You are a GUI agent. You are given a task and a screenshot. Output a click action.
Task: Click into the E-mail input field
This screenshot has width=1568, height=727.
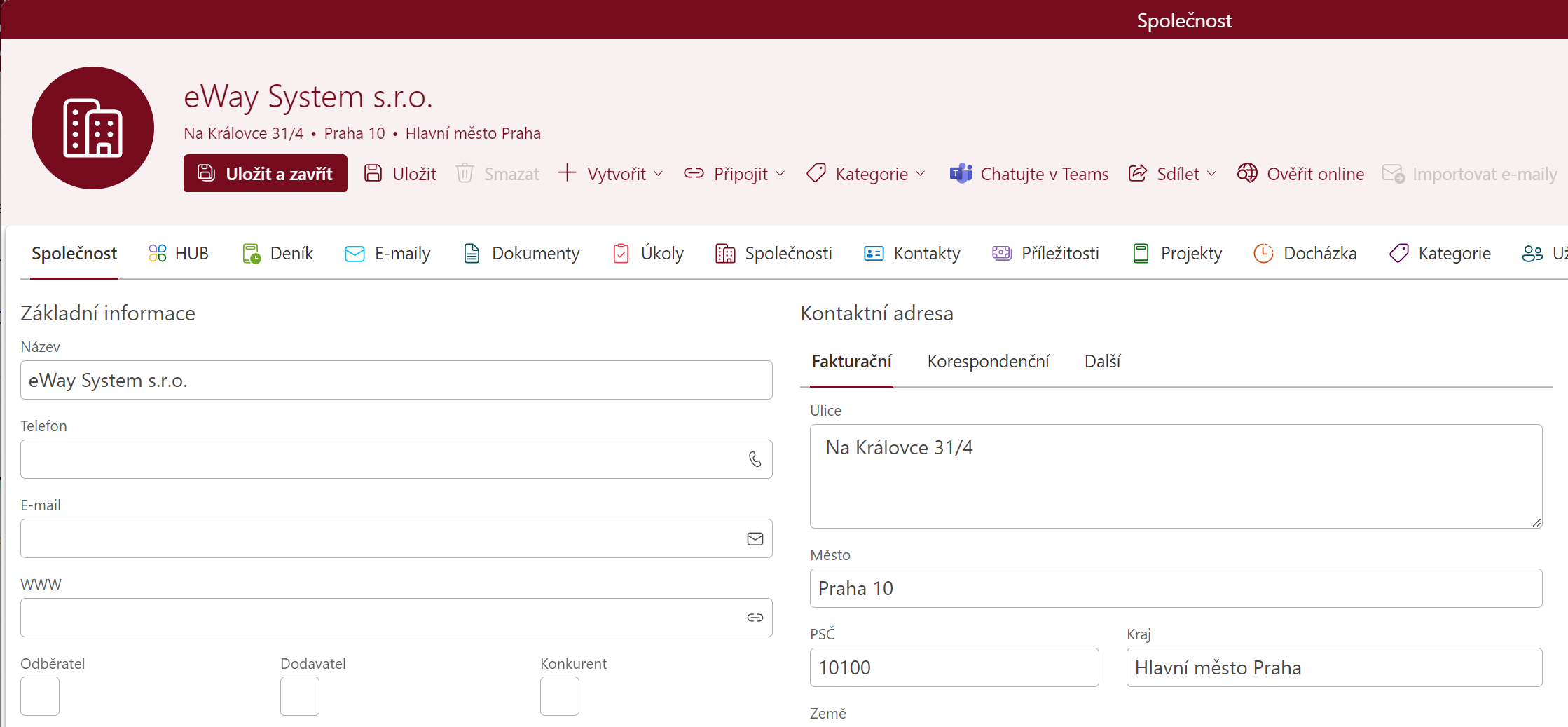(397, 538)
